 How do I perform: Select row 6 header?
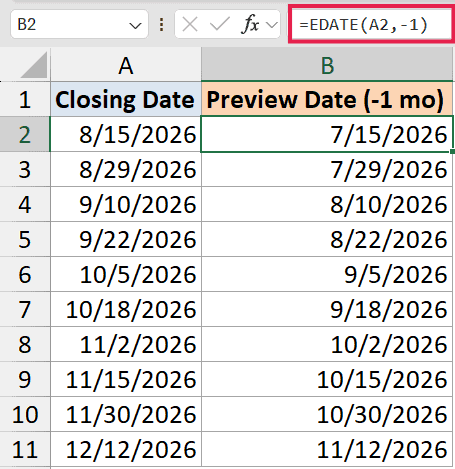(x=25, y=274)
